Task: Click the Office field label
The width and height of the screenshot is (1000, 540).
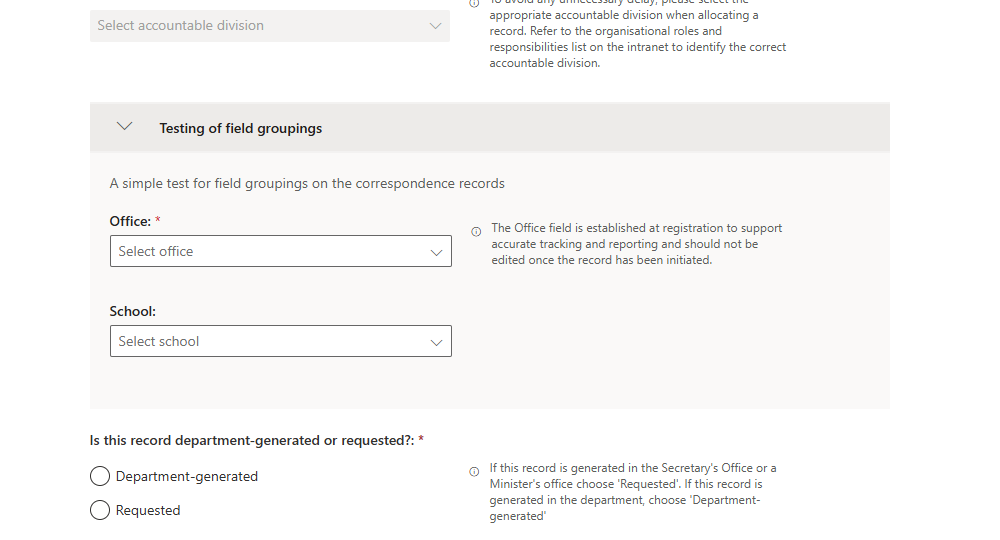Action: tap(130, 221)
